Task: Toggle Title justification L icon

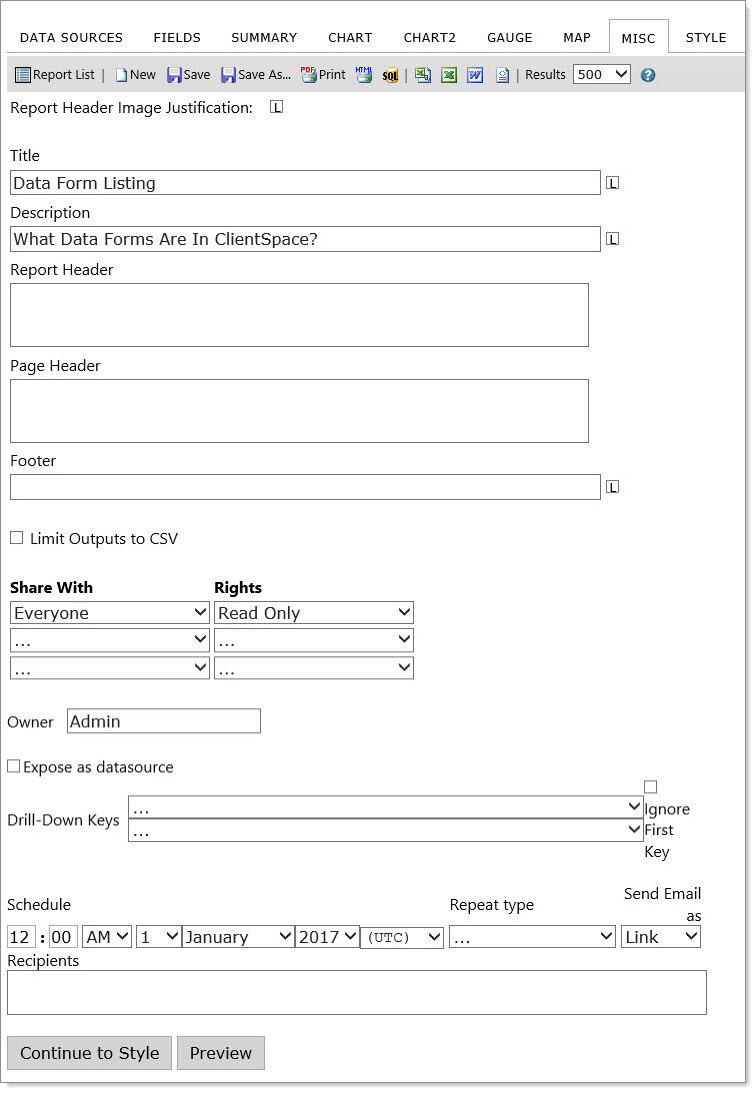Action: coord(613,183)
